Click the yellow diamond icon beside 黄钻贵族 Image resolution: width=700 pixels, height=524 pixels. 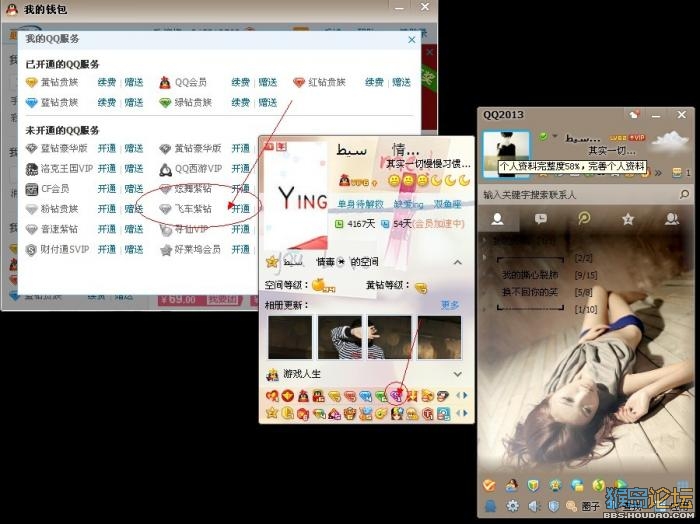point(31,83)
